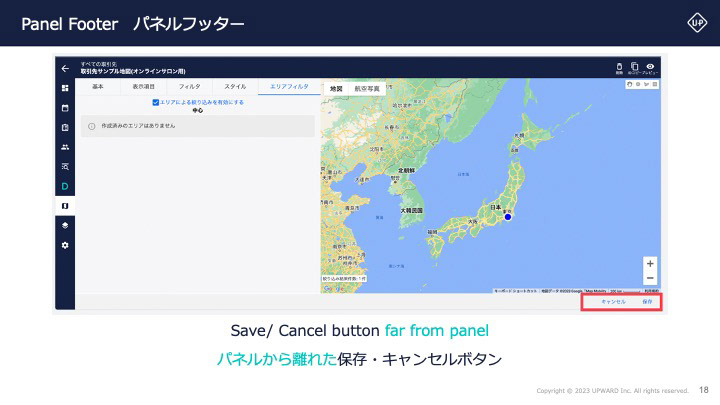This screenshot has height=405, width=720.
Task: Click the blue location marker near Tokyo
Action: coord(508,217)
